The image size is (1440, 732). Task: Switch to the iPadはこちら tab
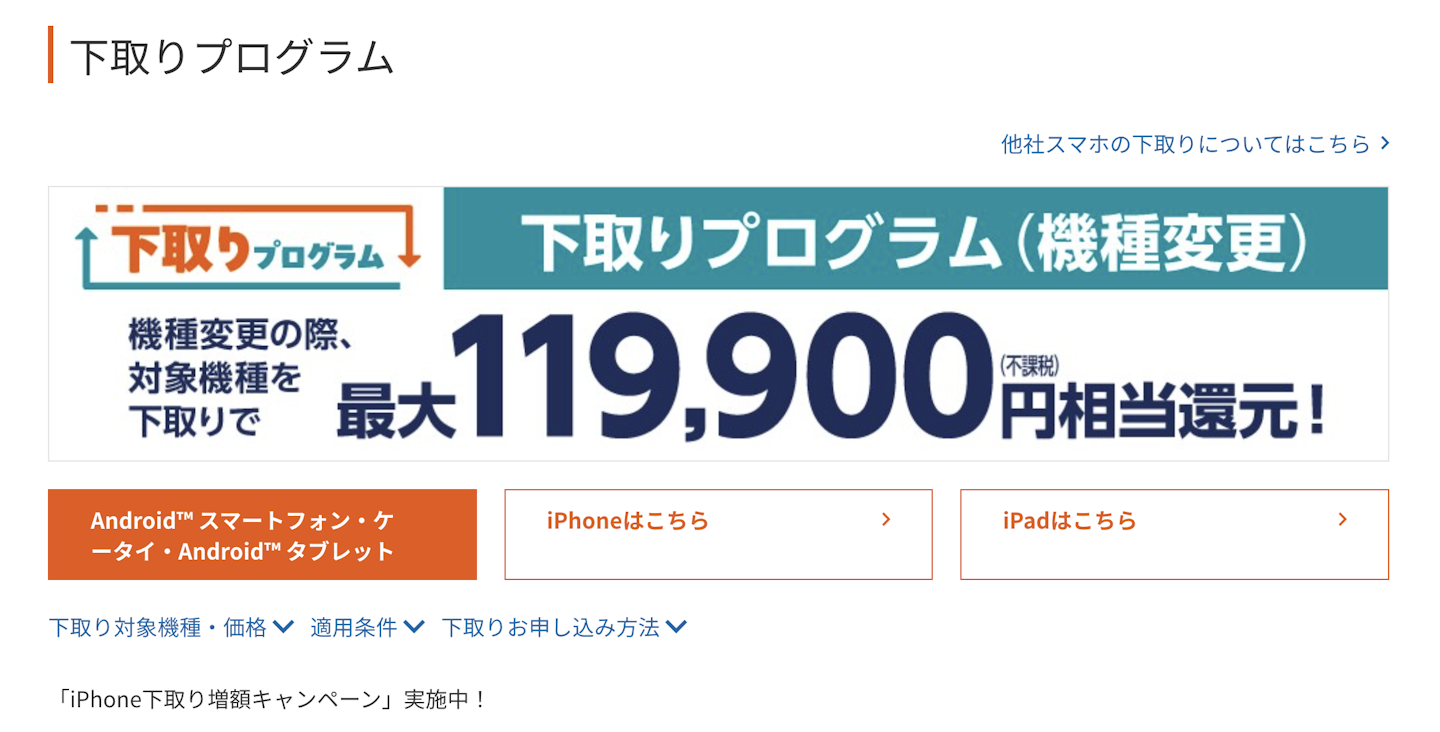point(1174,534)
